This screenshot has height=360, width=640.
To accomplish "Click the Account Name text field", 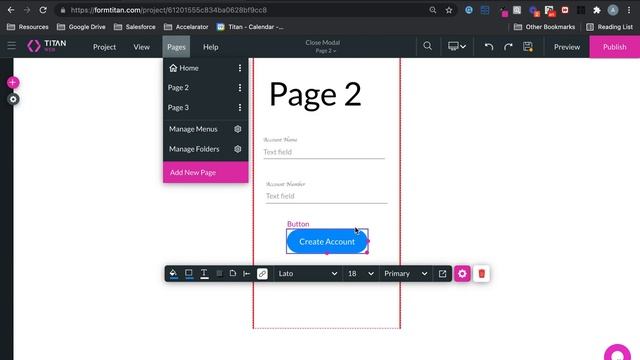I will pos(324,152).
